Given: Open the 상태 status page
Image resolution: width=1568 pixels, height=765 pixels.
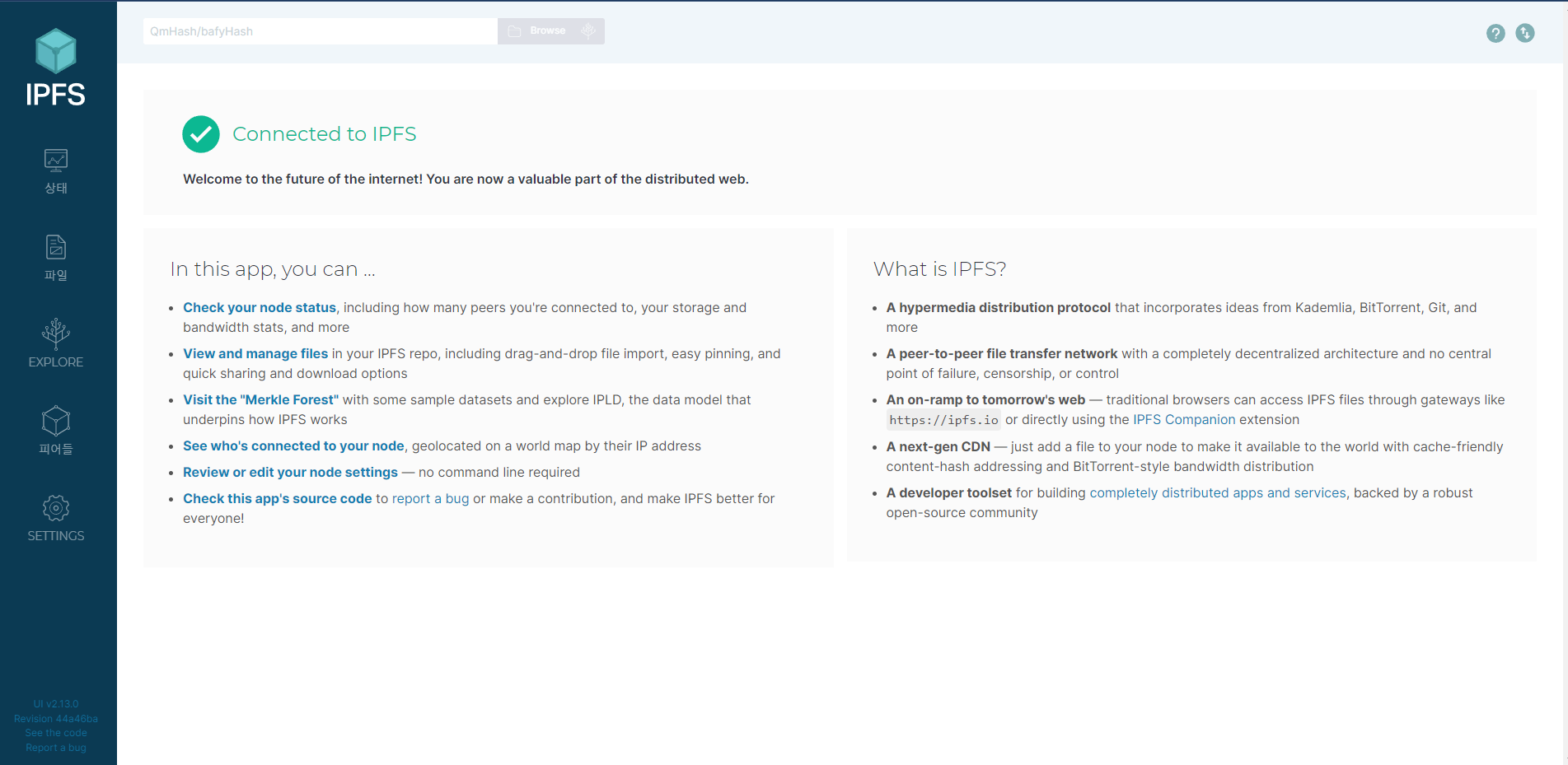Looking at the screenshot, I should (56, 171).
